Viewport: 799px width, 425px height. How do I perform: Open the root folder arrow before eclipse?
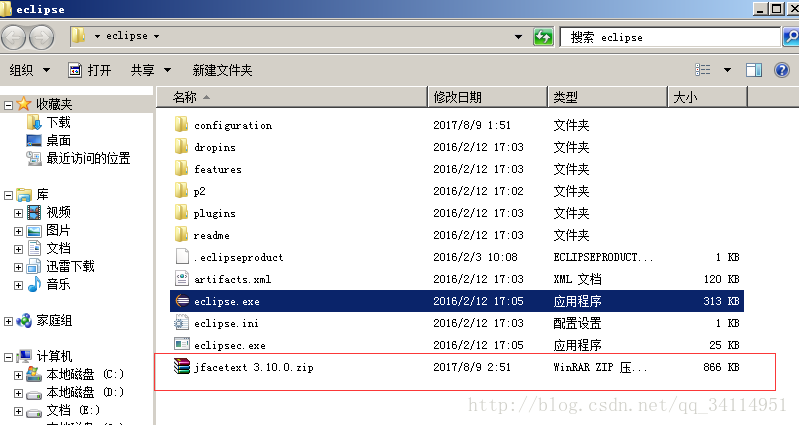[x=97, y=36]
